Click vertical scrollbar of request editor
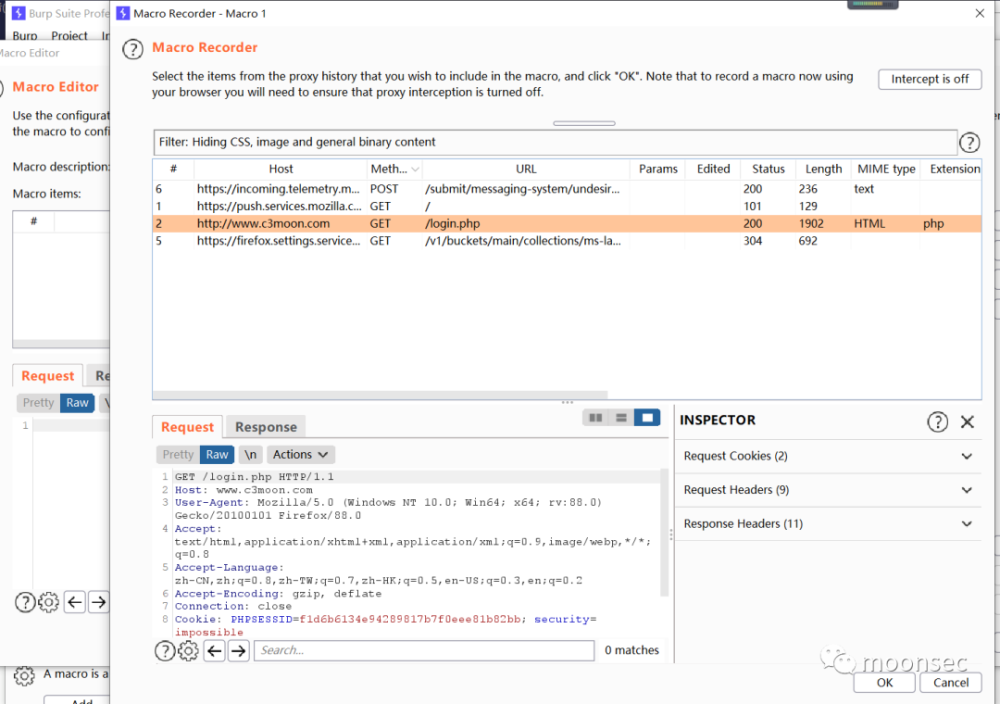1000x704 pixels. [x=663, y=532]
